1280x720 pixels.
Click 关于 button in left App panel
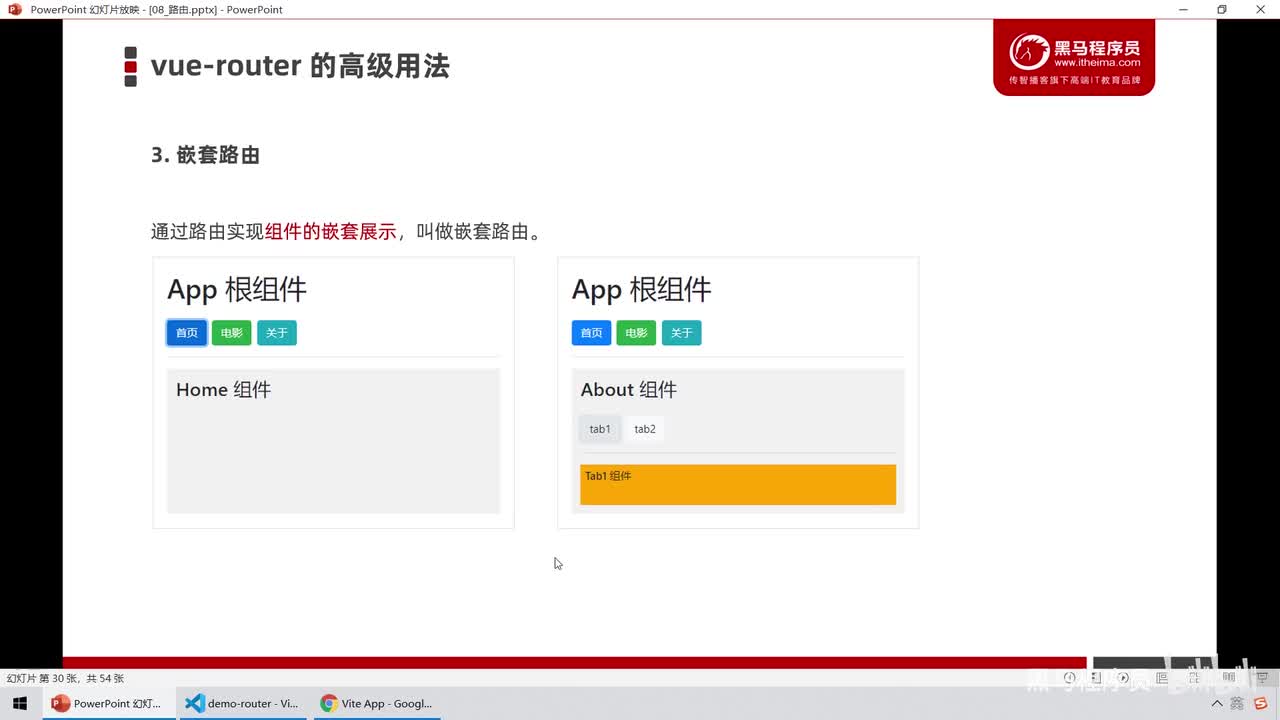click(x=277, y=333)
